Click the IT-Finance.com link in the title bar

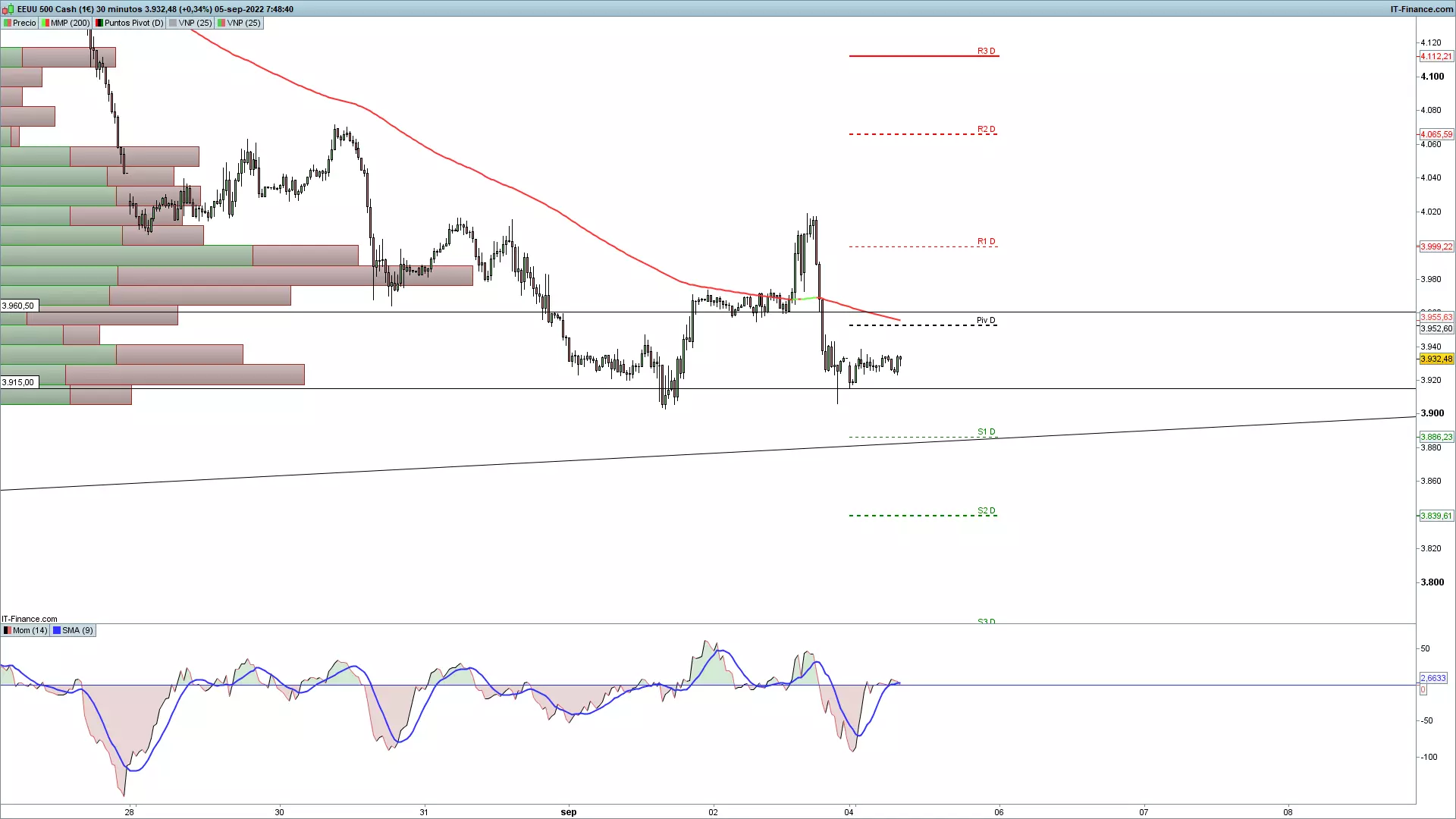tap(1421, 9)
